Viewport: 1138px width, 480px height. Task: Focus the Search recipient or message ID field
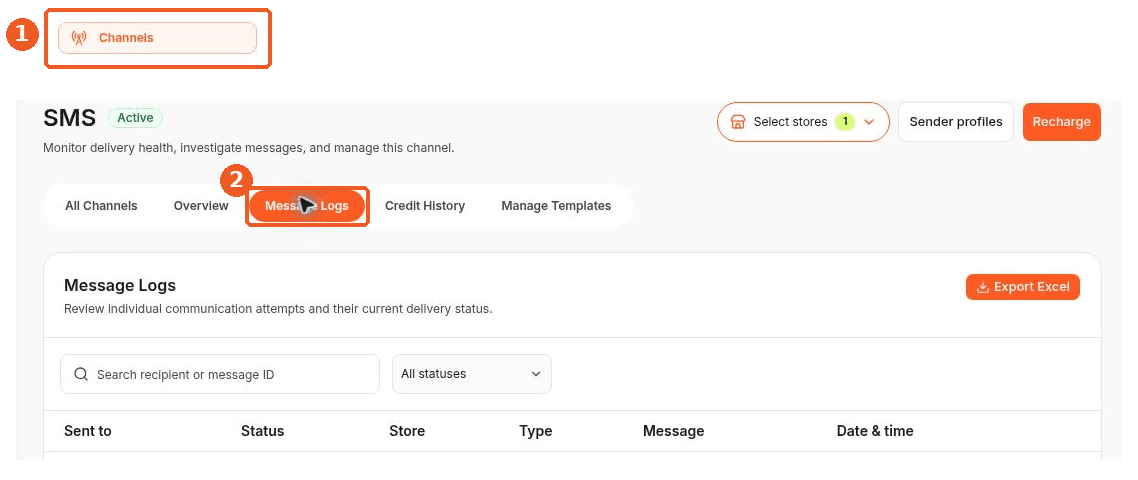pyautogui.click(x=220, y=374)
